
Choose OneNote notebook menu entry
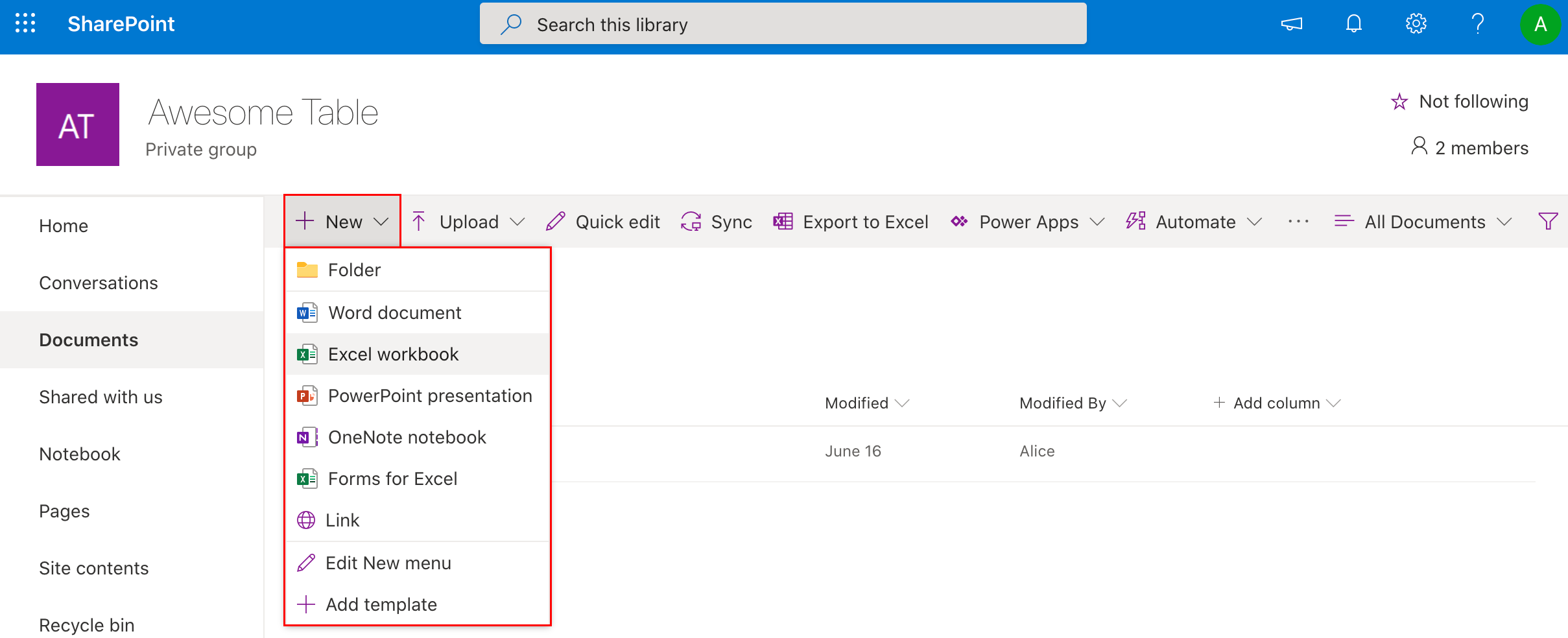point(418,437)
